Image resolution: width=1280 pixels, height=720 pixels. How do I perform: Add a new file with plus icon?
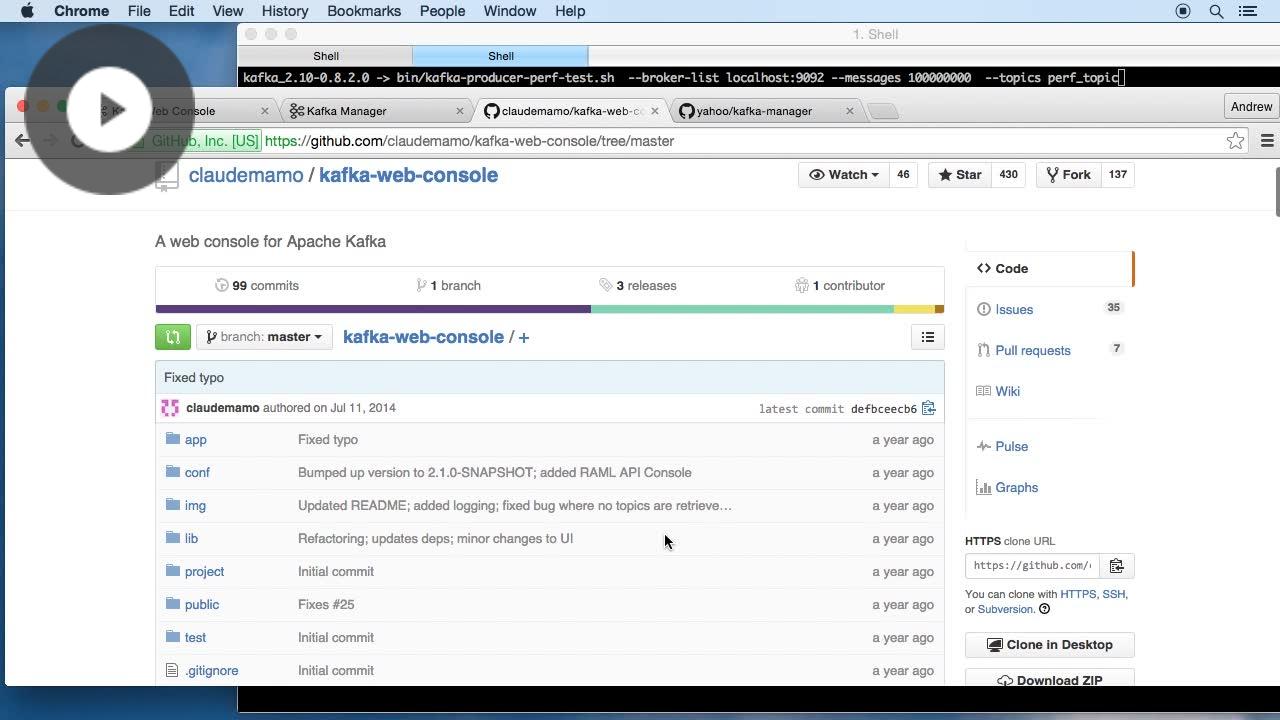coord(524,338)
